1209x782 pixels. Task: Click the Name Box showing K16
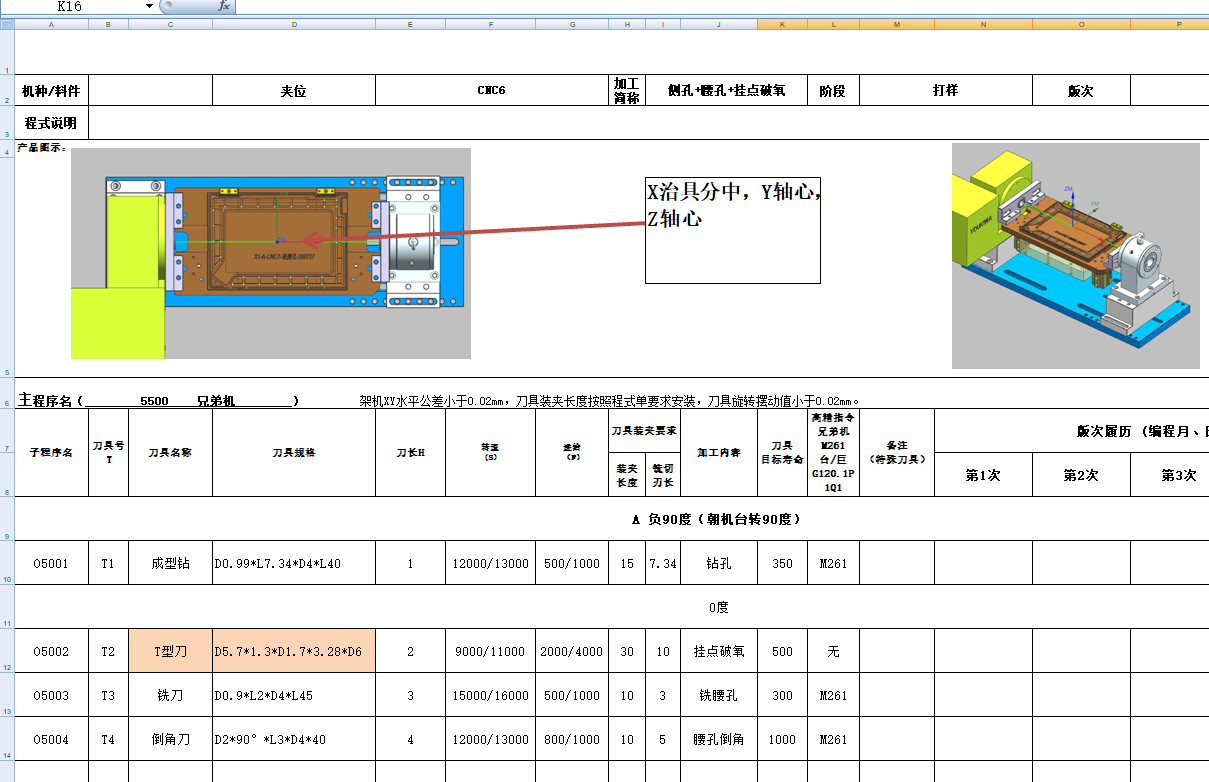[x=70, y=7]
